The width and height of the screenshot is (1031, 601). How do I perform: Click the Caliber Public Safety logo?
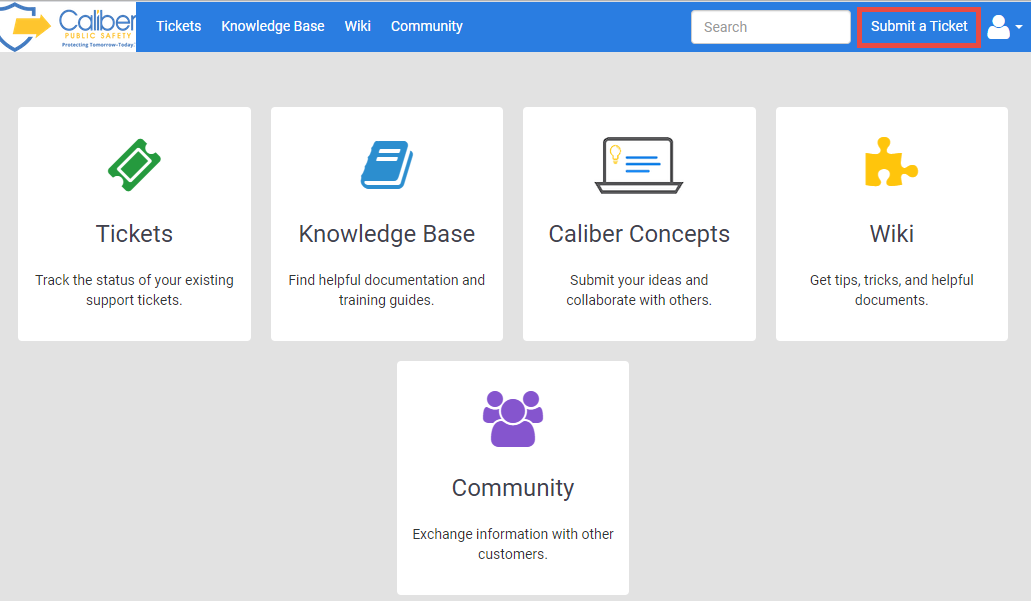click(x=68, y=27)
